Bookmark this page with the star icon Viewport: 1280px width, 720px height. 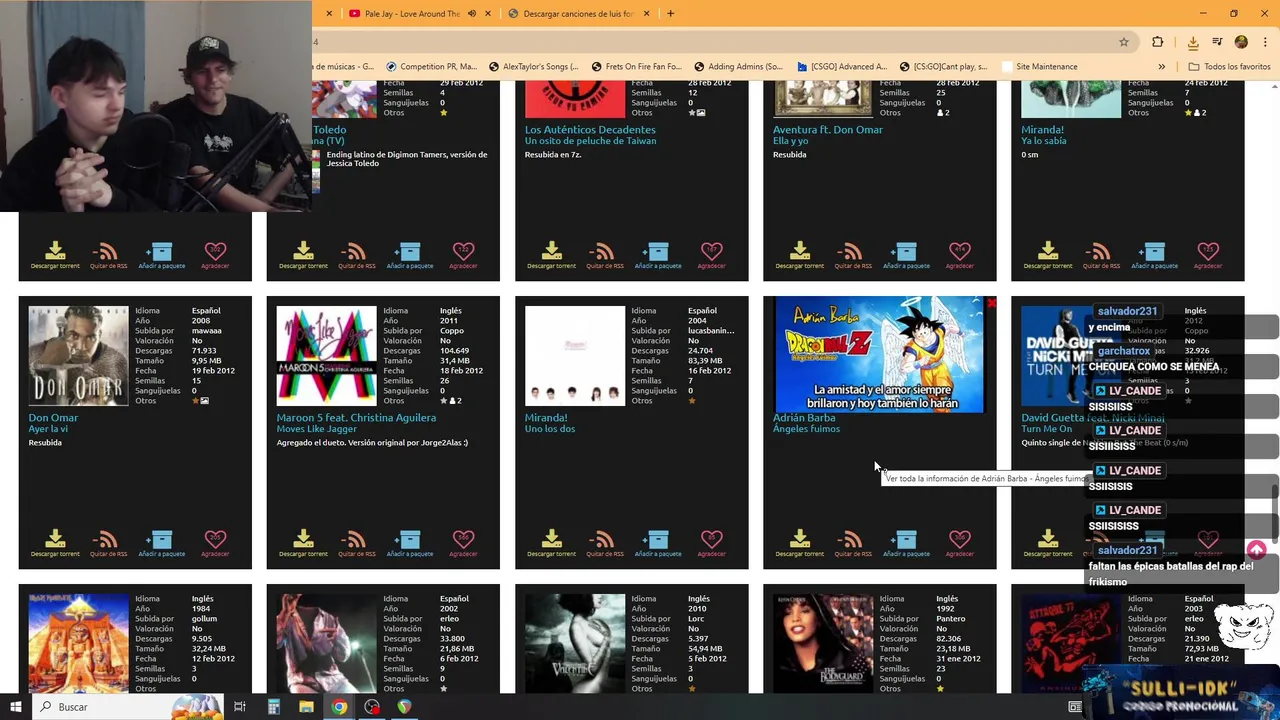pos(1124,42)
